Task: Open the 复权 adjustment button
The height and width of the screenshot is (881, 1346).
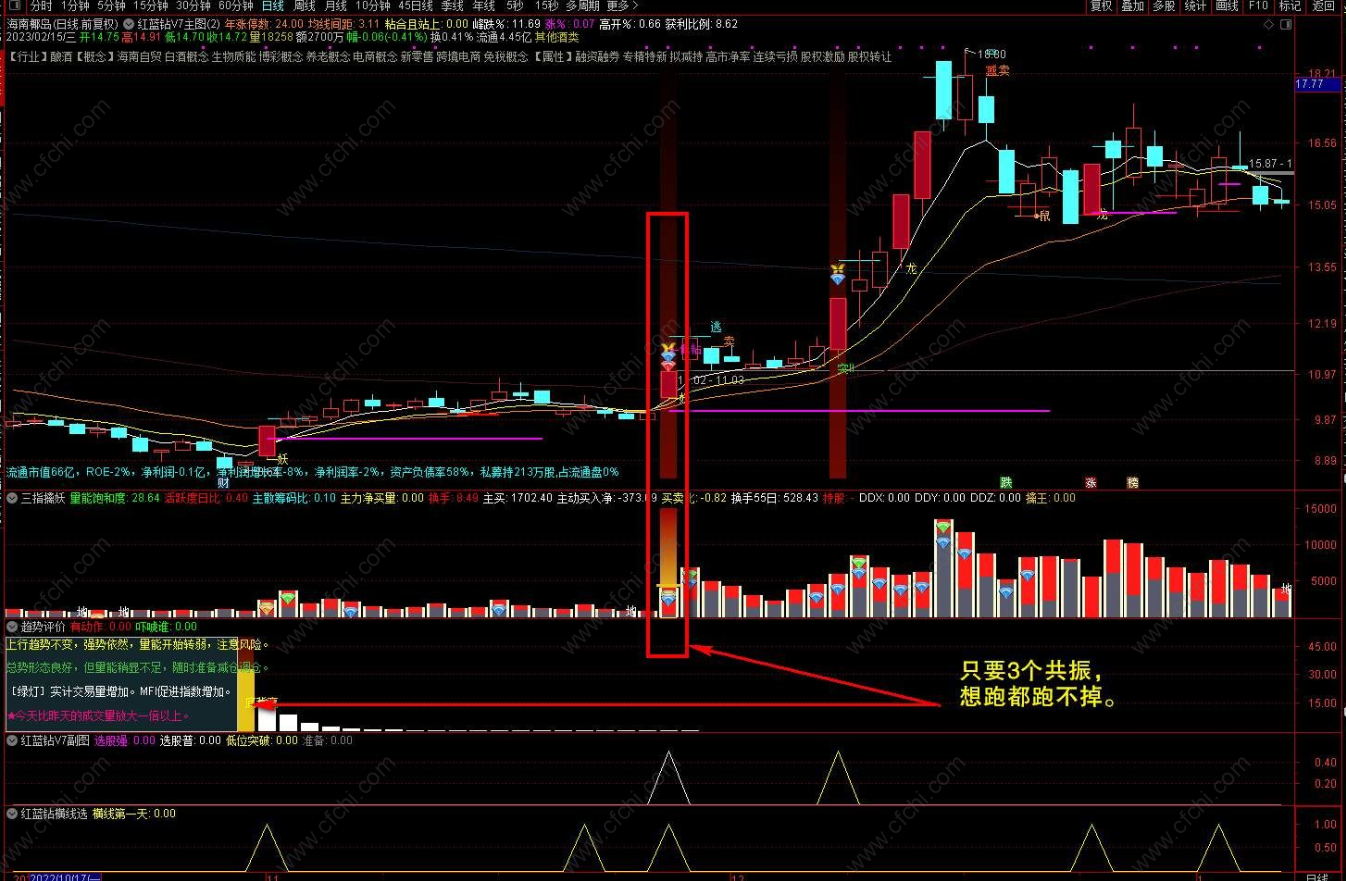Action: pos(1101,6)
